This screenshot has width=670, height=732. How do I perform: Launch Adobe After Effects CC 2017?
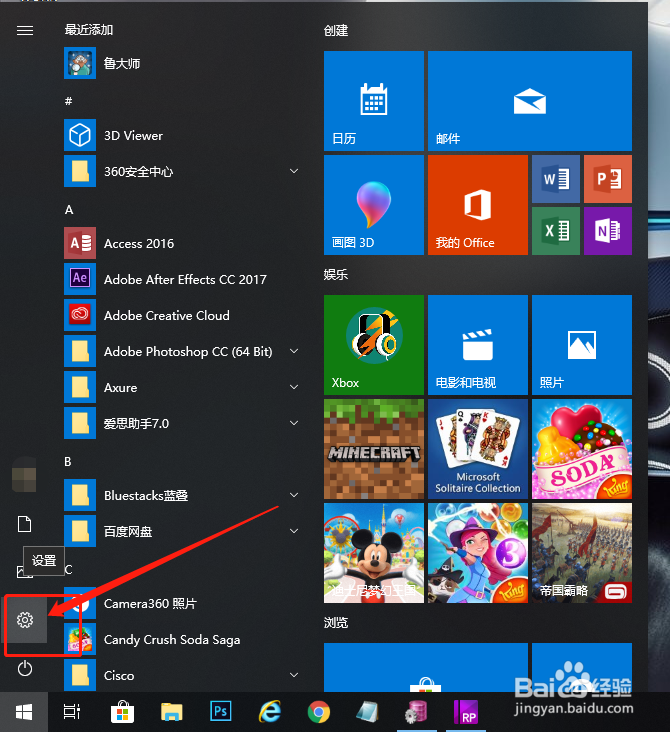(x=182, y=279)
